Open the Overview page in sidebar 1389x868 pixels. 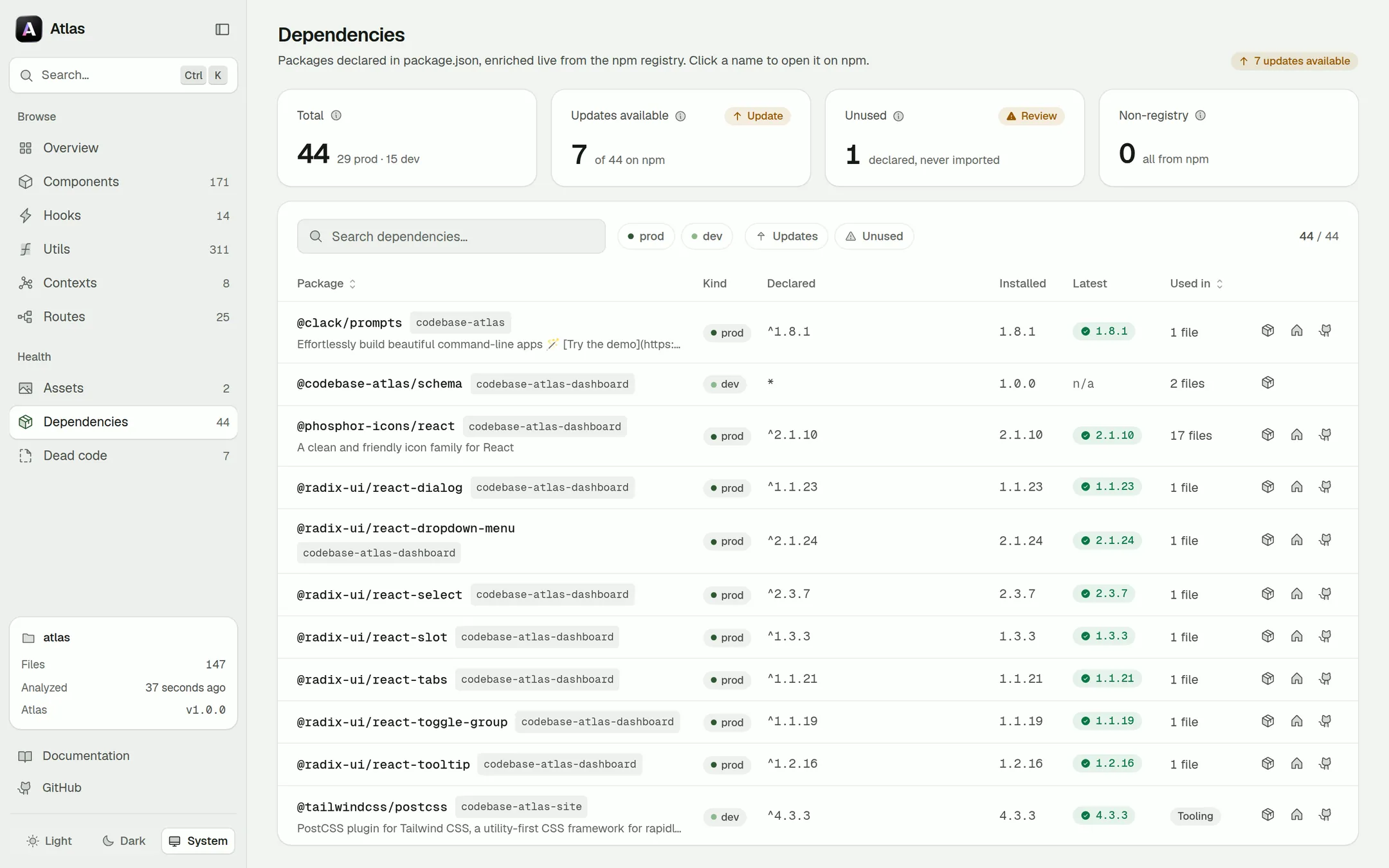tap(123, 148)
